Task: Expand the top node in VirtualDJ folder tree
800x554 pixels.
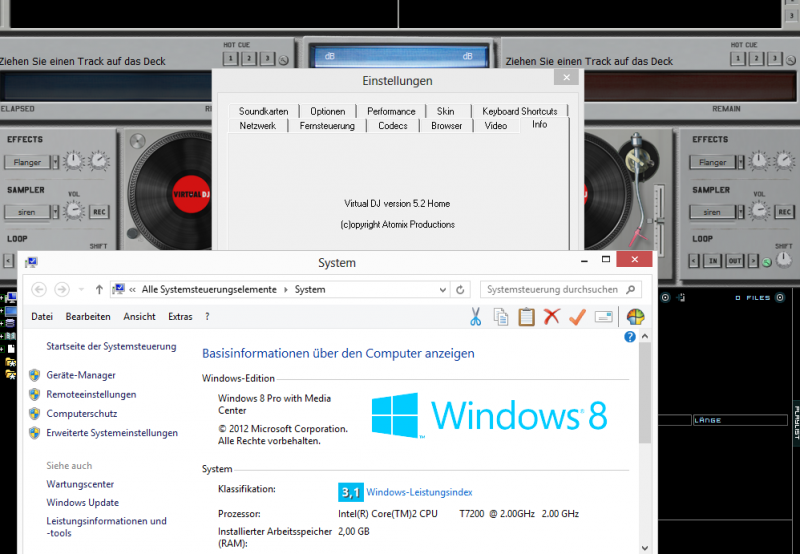Action: click(2, 297)
